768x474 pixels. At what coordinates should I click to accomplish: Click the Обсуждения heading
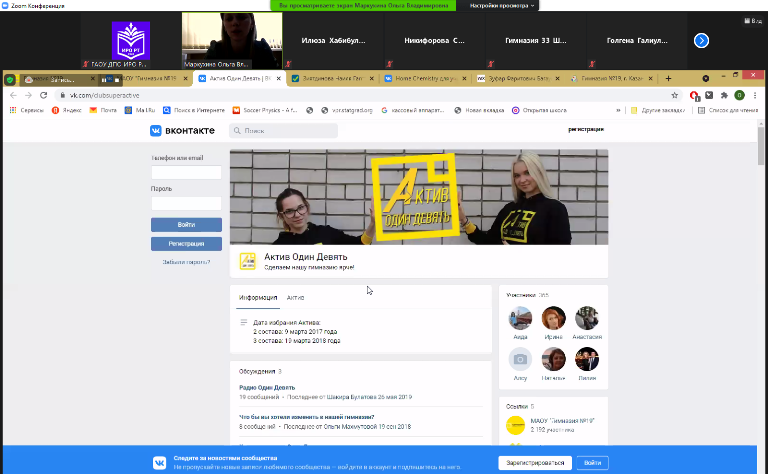click(x=257, y=371)
